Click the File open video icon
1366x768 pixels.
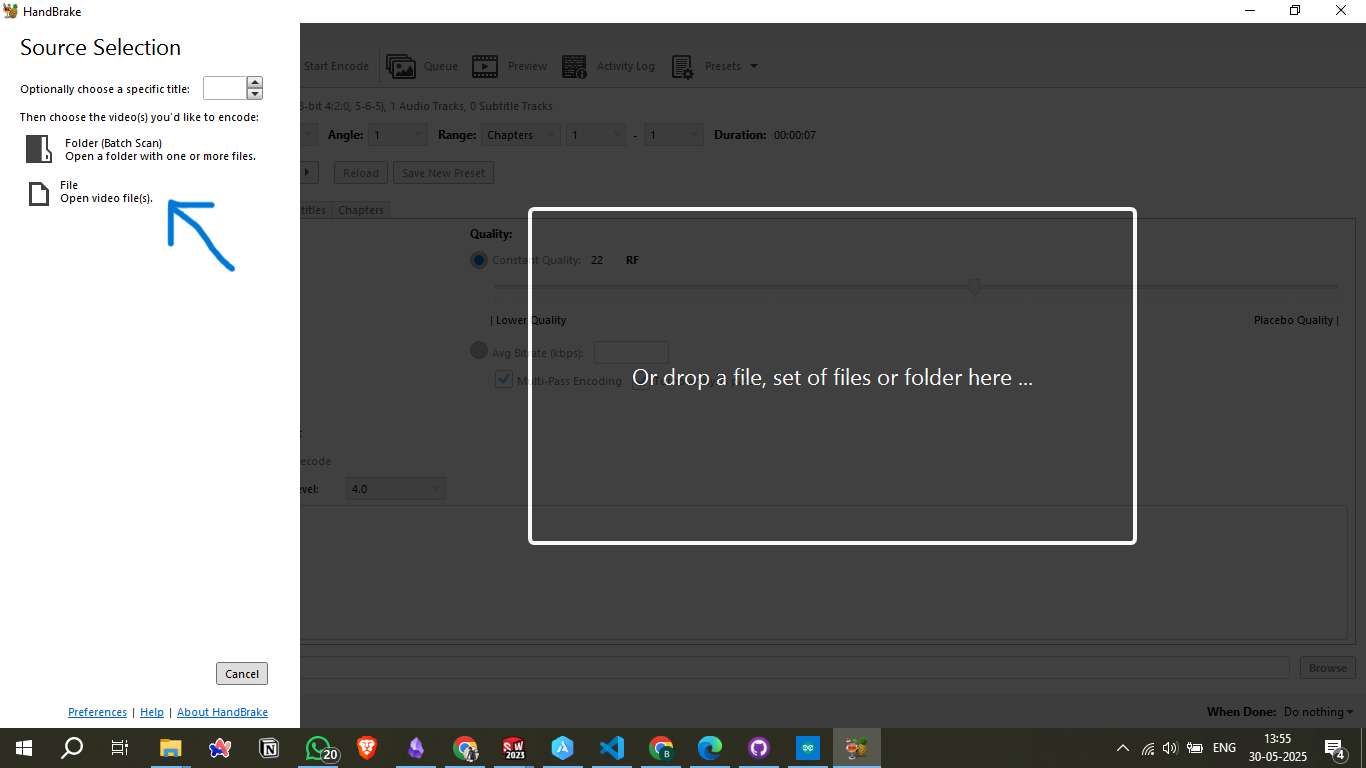(x=38, y=193)
